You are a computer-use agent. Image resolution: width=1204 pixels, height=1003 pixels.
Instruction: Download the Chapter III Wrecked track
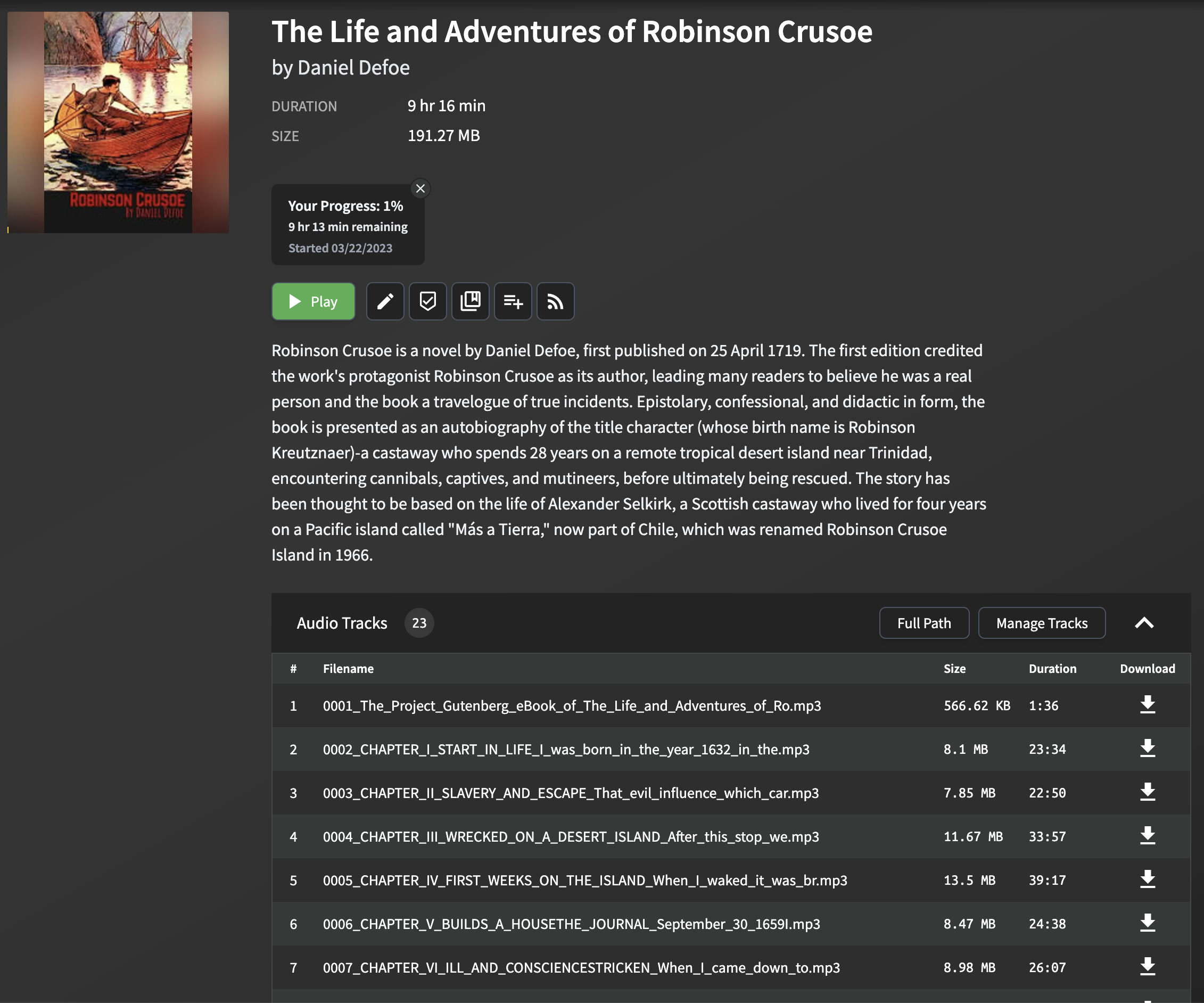1147,836
